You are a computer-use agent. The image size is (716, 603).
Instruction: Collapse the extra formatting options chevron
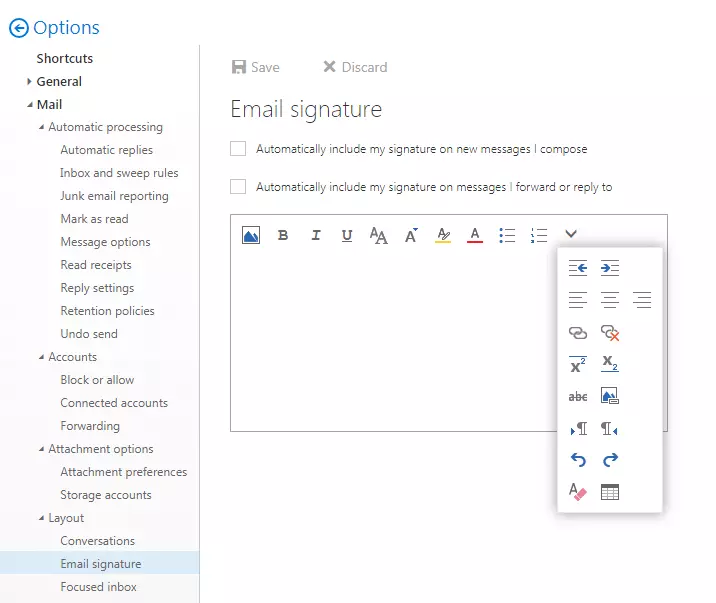(x=571, y=234)
